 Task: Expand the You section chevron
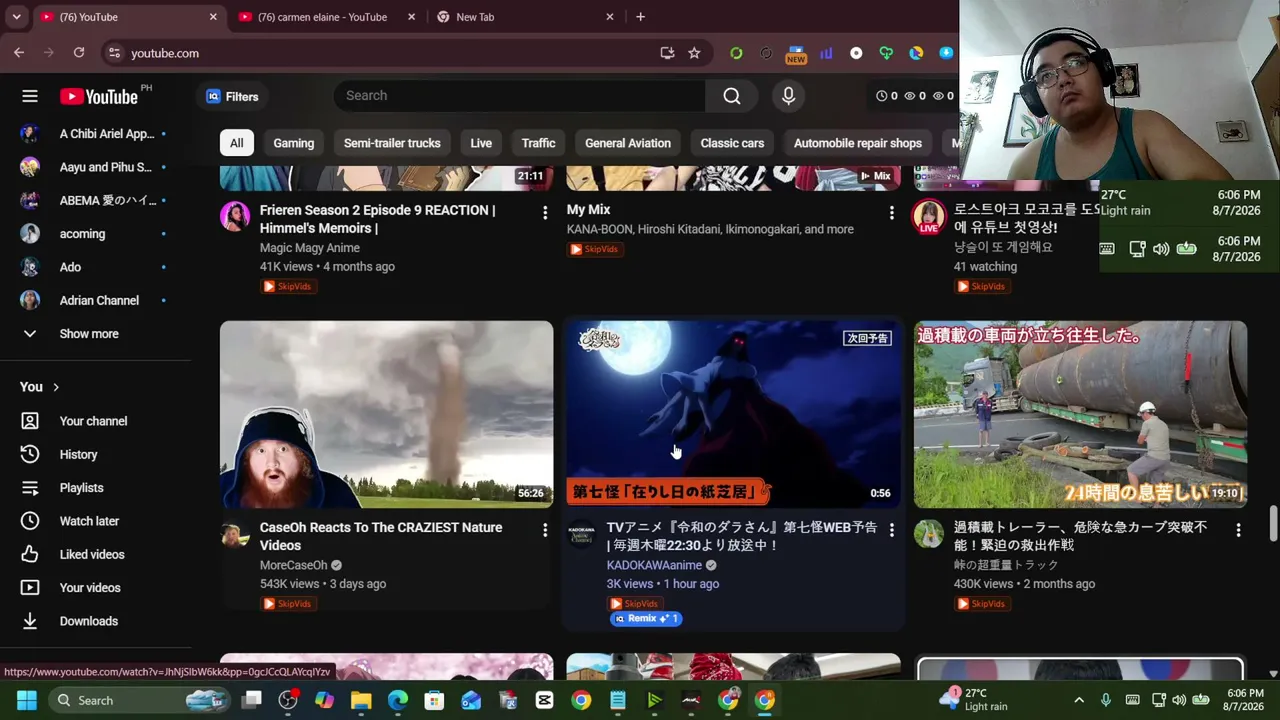pyautogui.click(x=56, y=387)
